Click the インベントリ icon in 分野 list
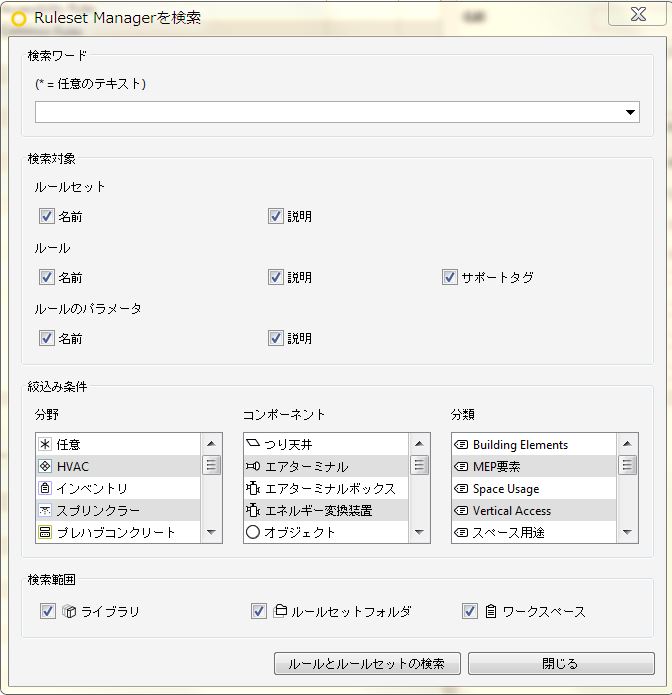672x695 pixels. tap(45, 488)
